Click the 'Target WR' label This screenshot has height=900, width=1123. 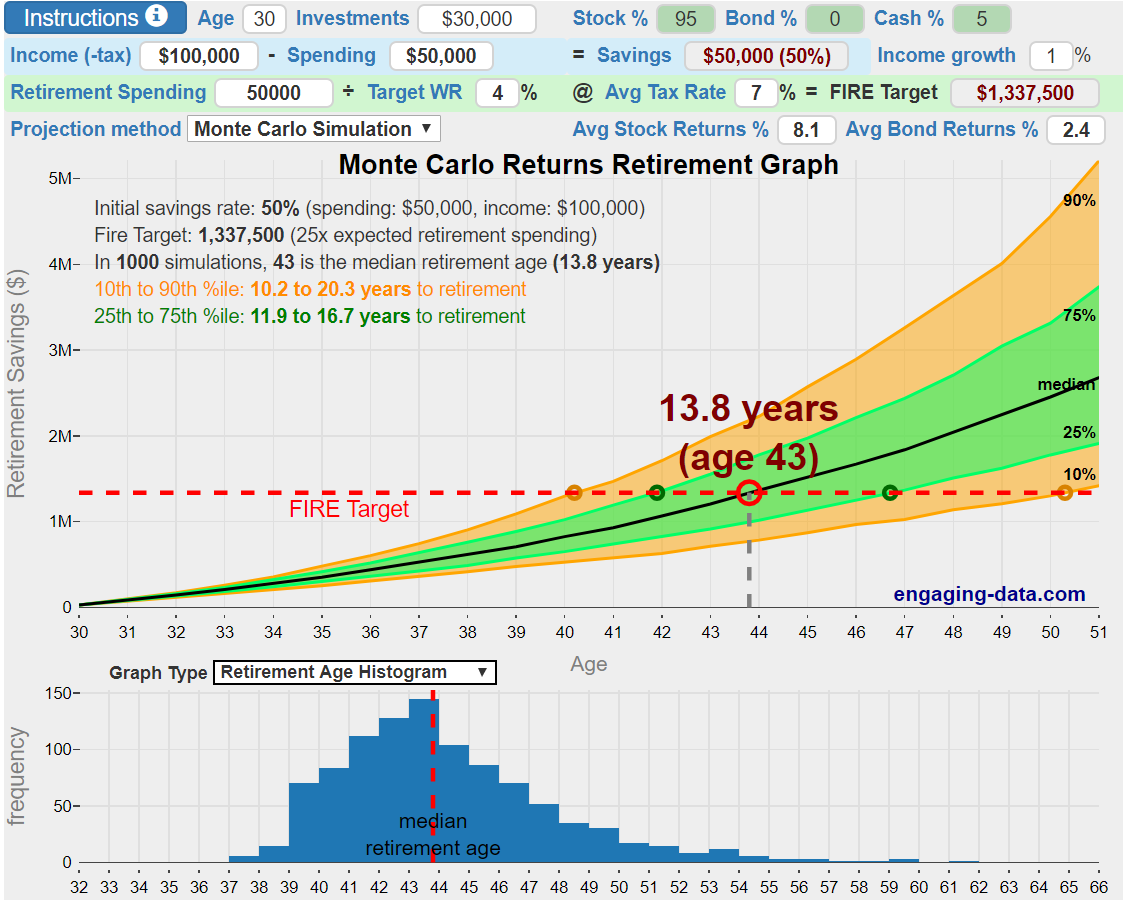(x=415, y=92)
